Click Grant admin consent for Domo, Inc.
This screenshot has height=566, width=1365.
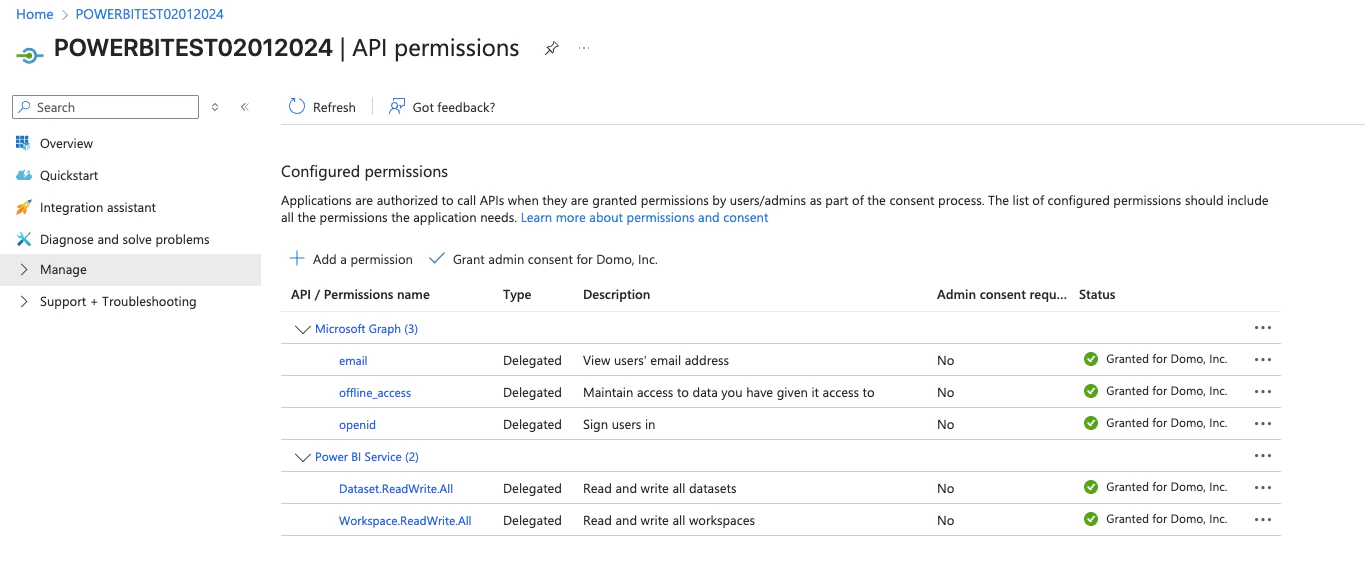(543, 259)
